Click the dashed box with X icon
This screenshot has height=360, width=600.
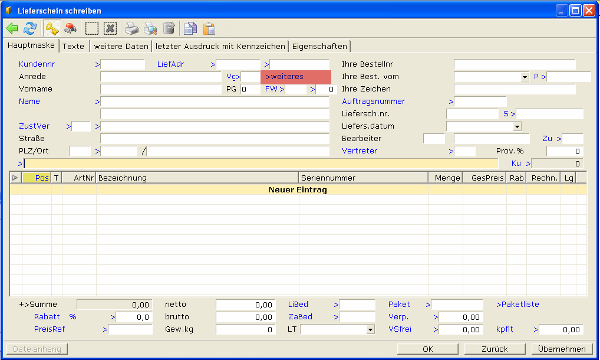pyautogui.click(x=110, y=28)
